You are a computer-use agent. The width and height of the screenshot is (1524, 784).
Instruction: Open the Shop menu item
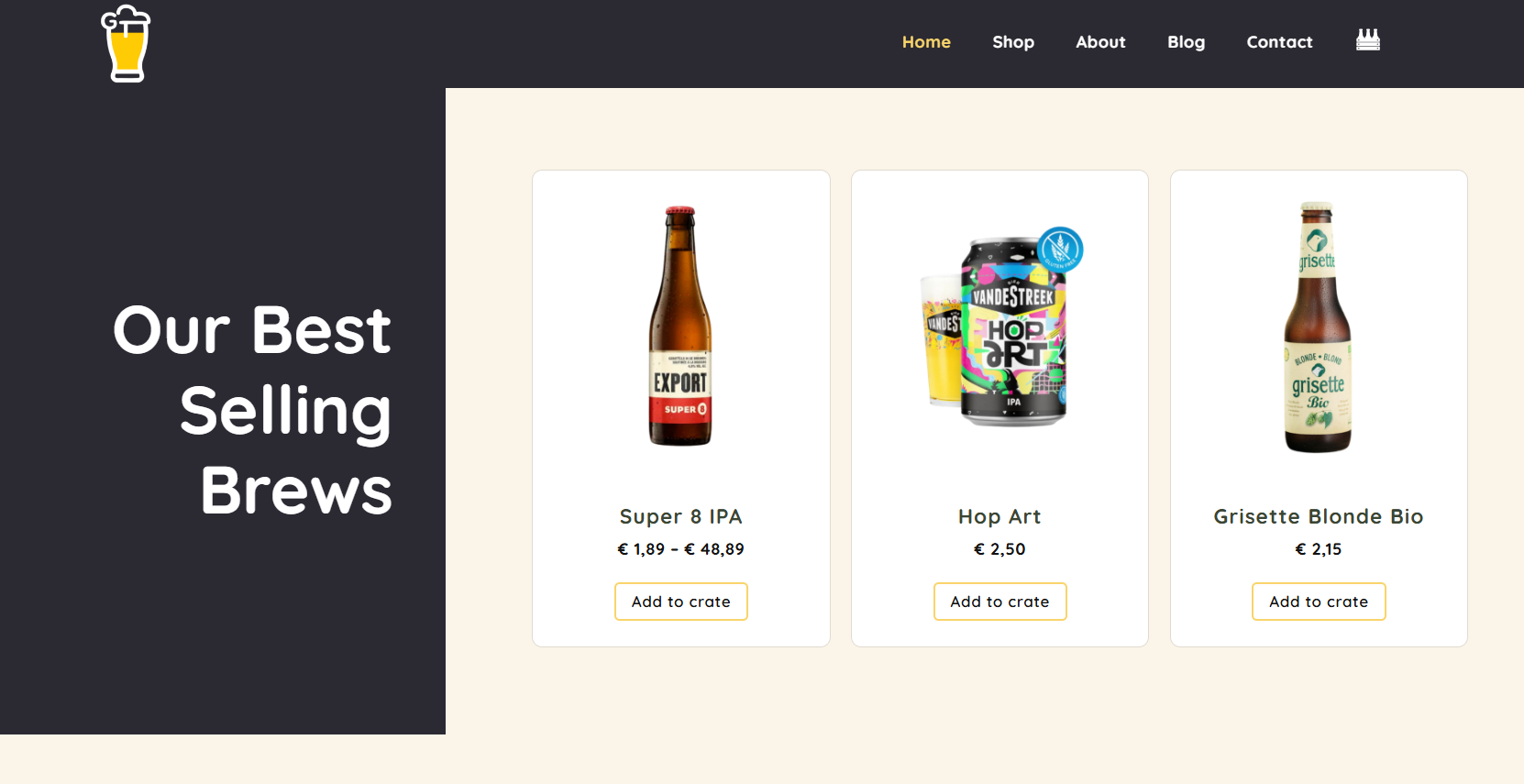1013,42
